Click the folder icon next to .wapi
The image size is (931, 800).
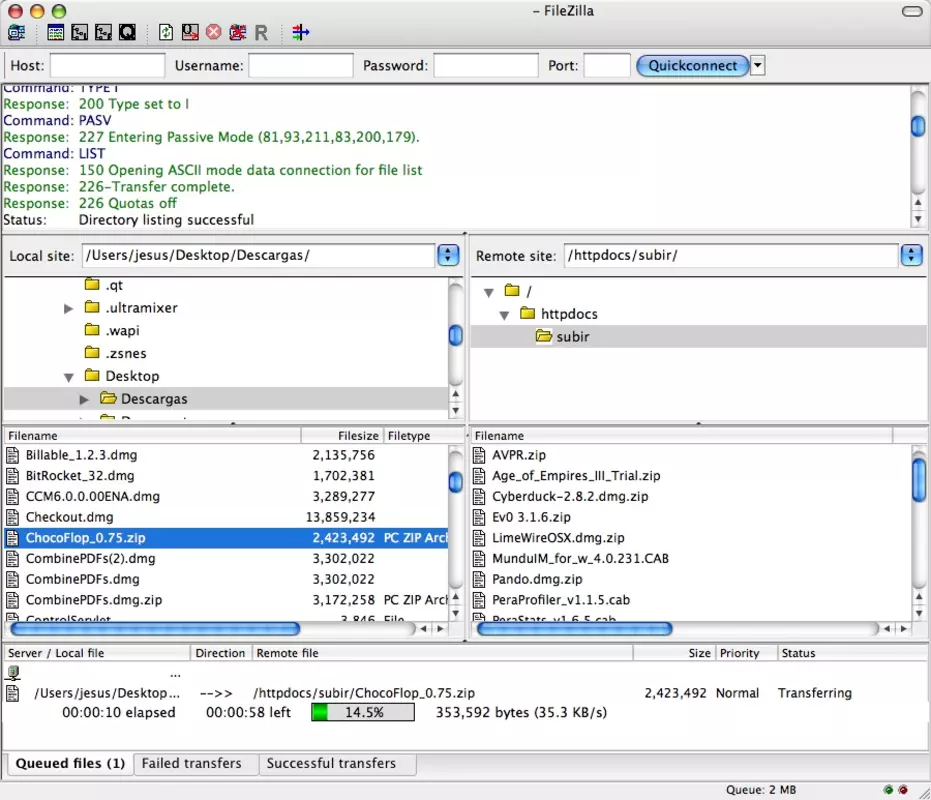point(92,330)
